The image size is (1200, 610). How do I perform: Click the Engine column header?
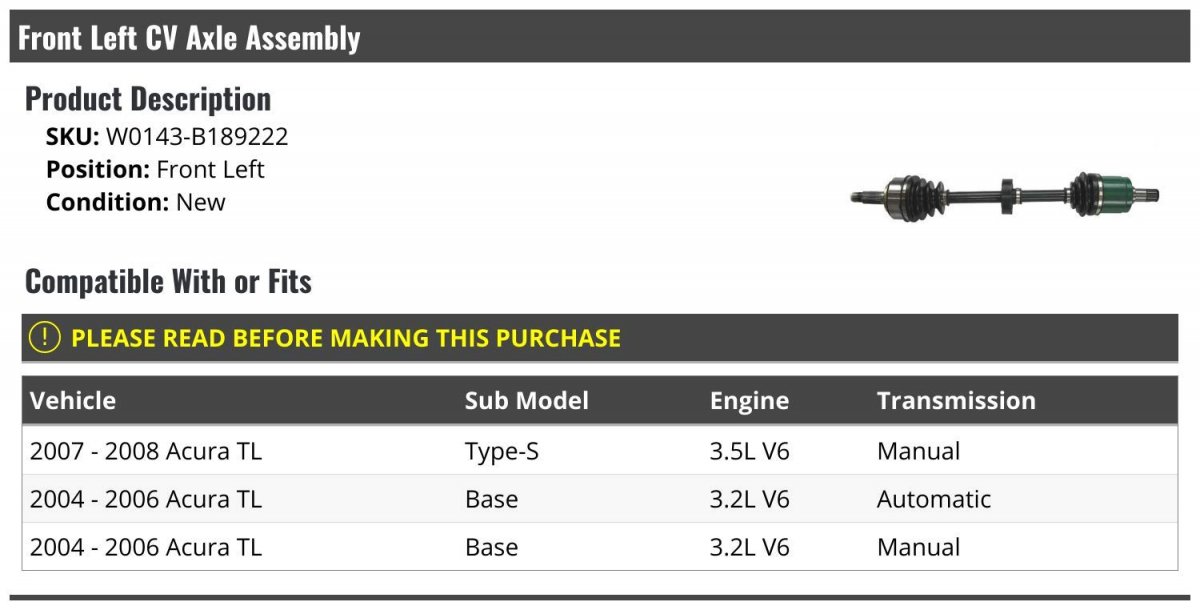(x=749, y=401)
